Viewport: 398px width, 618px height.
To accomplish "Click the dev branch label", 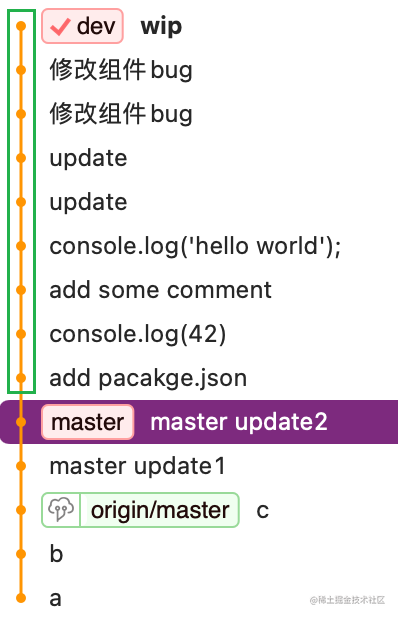I will click(82, 26).
